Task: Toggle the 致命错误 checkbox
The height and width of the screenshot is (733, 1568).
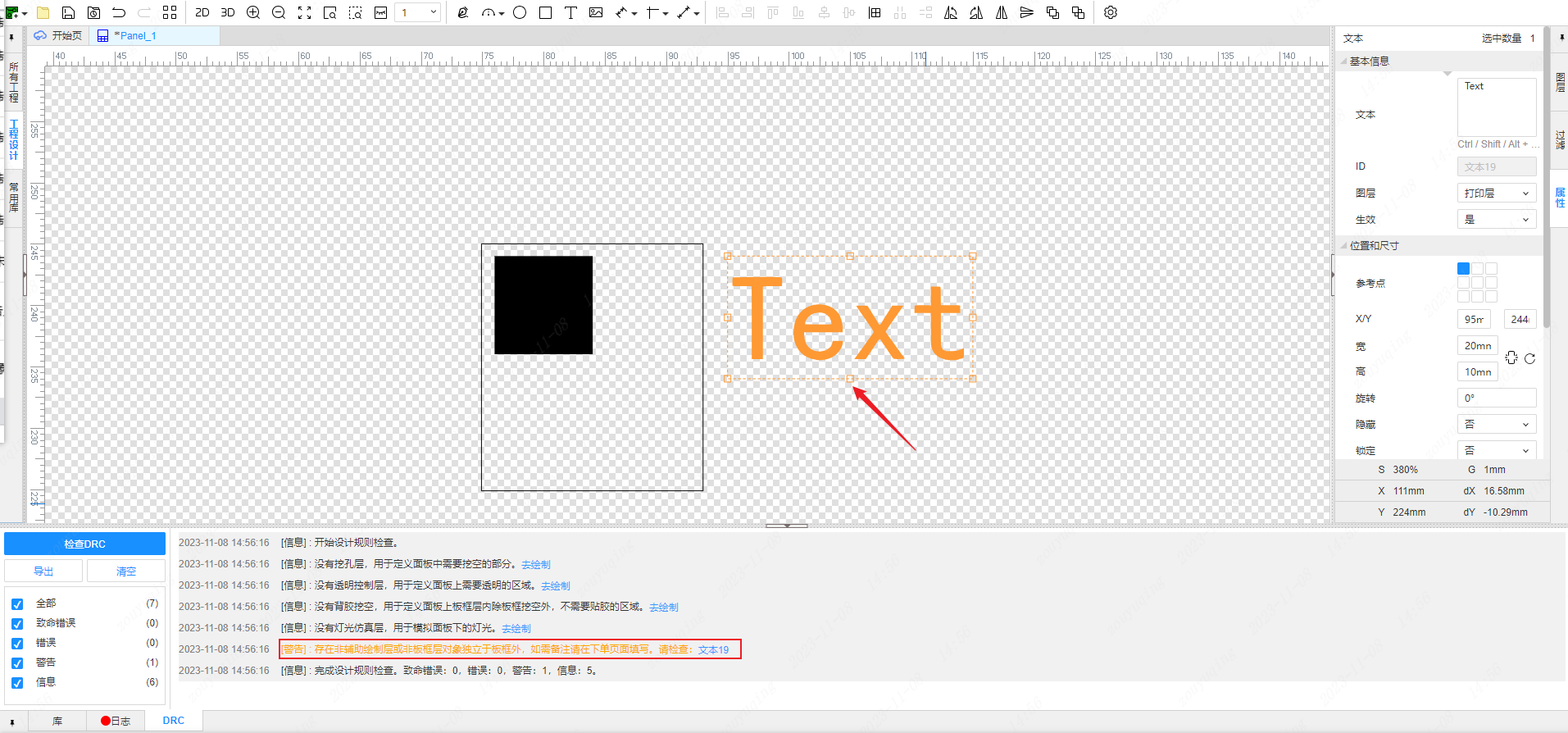Action: (17, 624)
